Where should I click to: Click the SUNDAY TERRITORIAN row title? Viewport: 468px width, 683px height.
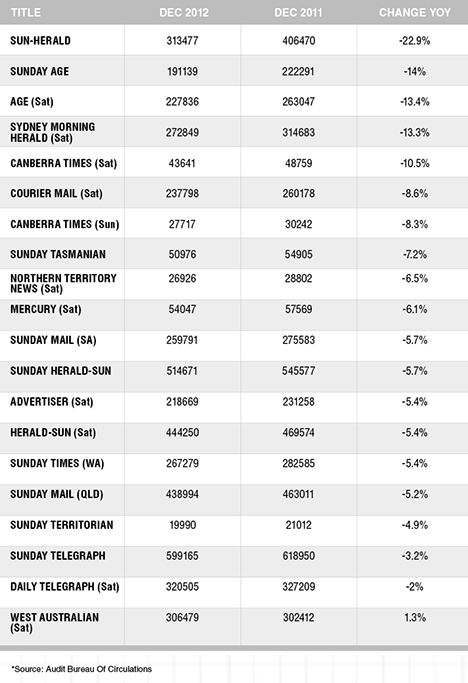coord(61,525)
